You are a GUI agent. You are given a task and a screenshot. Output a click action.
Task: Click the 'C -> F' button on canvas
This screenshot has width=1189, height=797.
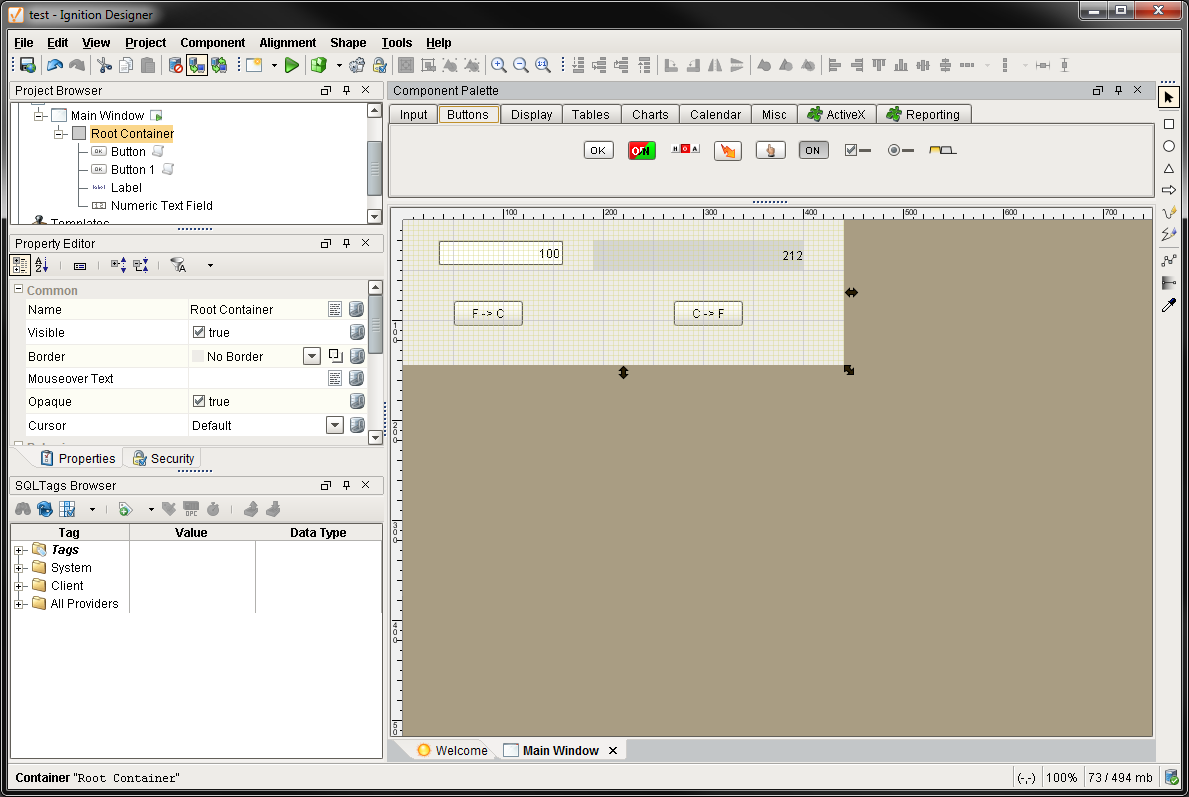tap(708, 313)
